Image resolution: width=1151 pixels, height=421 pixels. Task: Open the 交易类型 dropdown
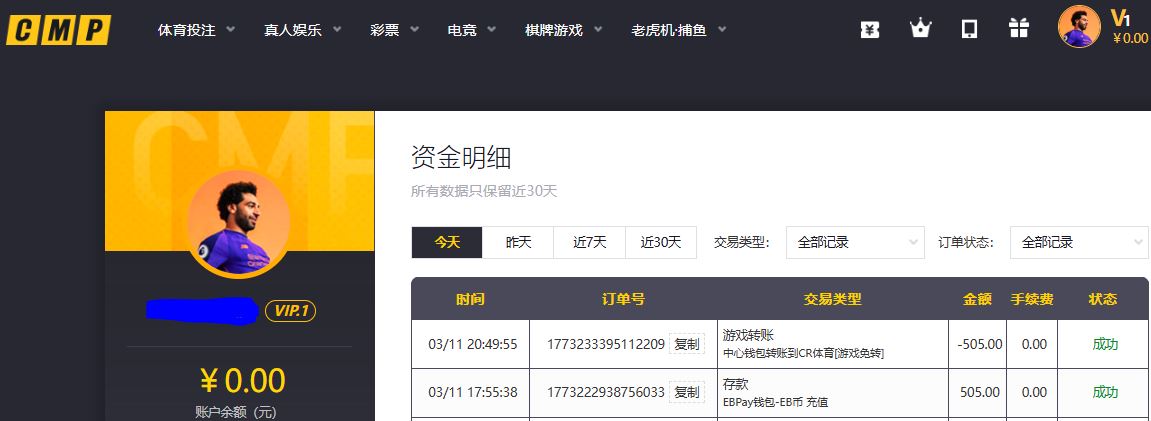tap(855, 242)
